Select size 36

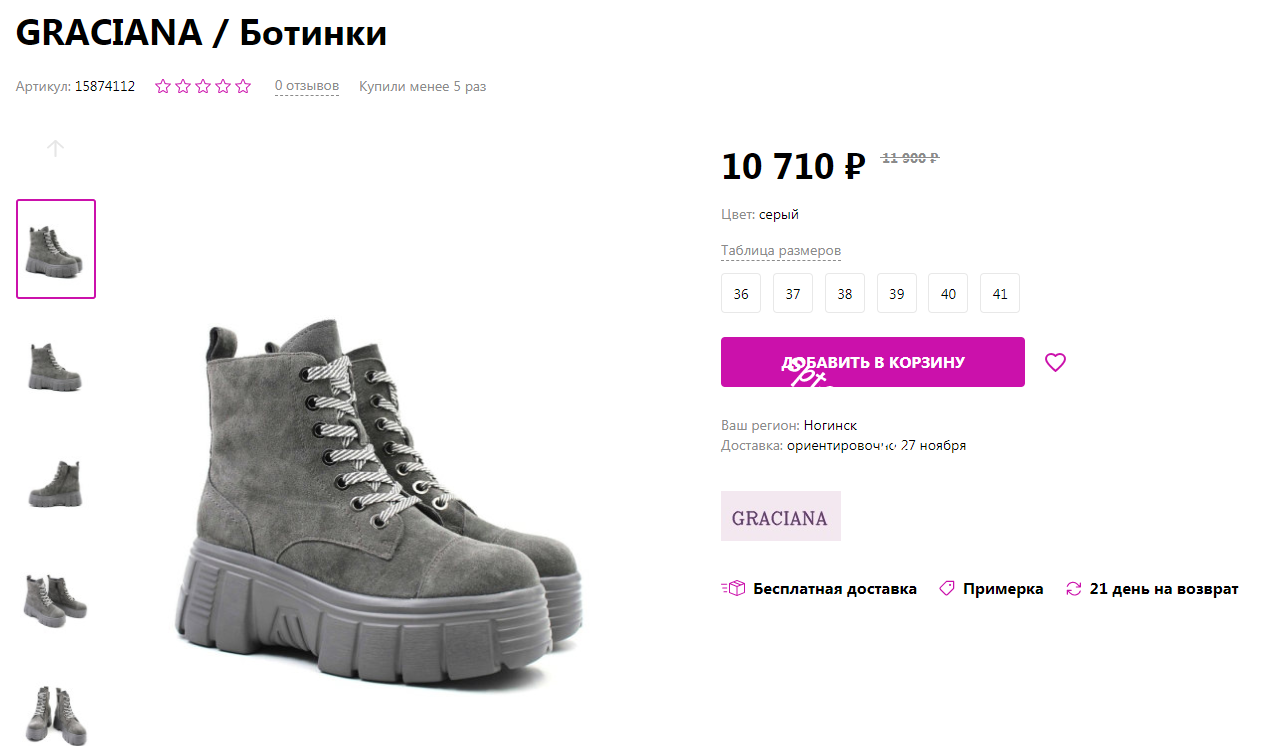[x=740, y=293]
